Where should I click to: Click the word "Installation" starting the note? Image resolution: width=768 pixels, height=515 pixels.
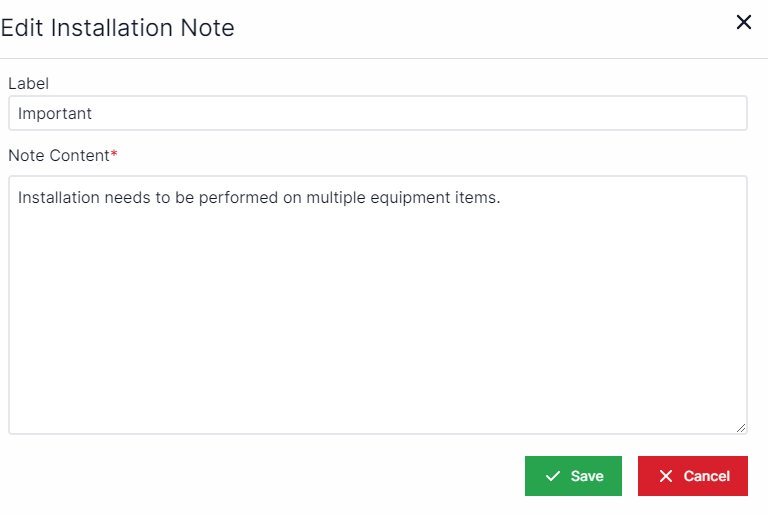point(59,197)
